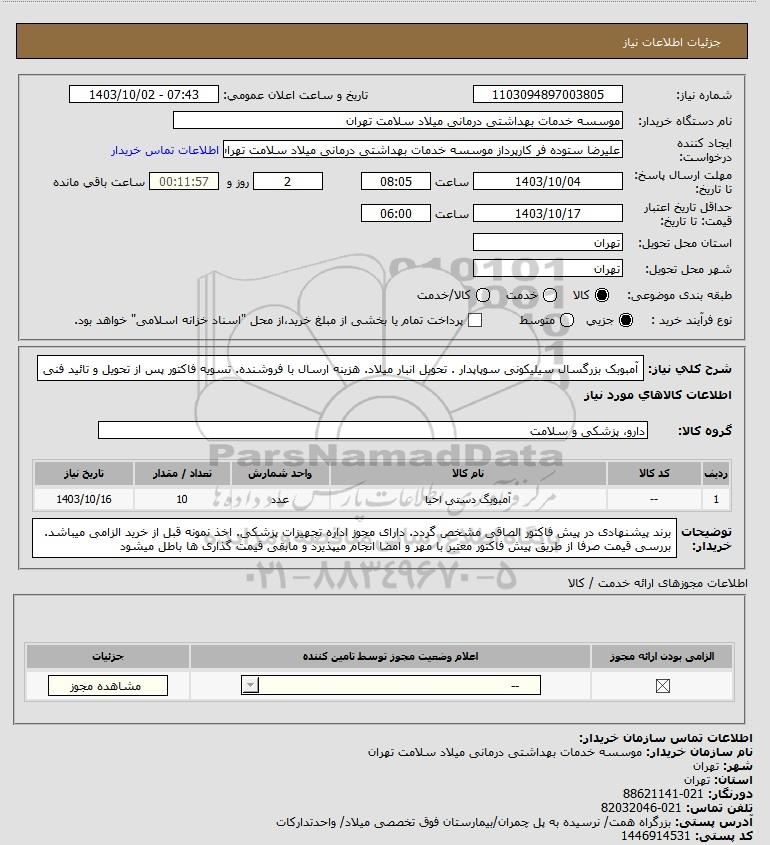Click the postal address text line
Viewport: 770px width, 845px height.
pos(474,822)
